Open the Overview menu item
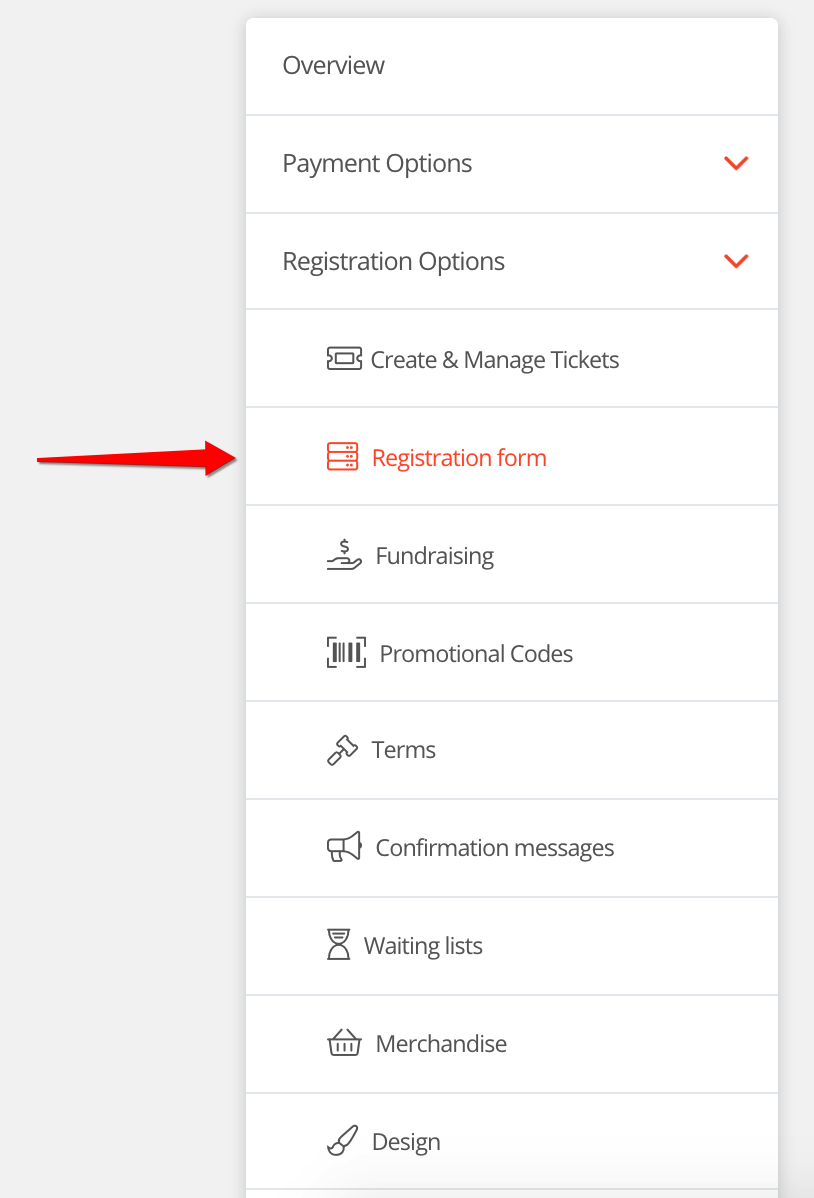 [x=334, y=65]
